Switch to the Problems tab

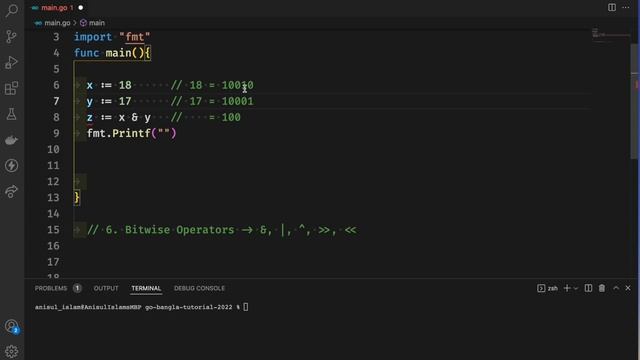(51, 288)
